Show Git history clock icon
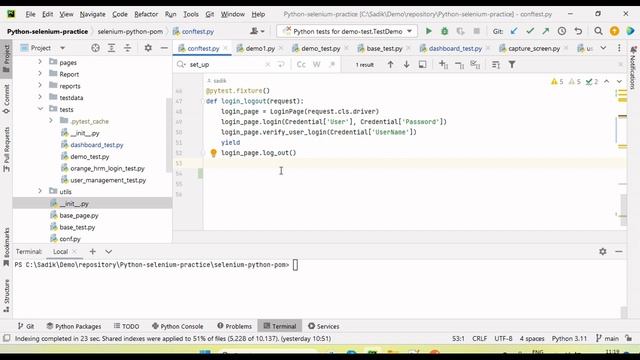Image resolution: width=640 pixels, height=360 pixels. (x=562, y=31)
